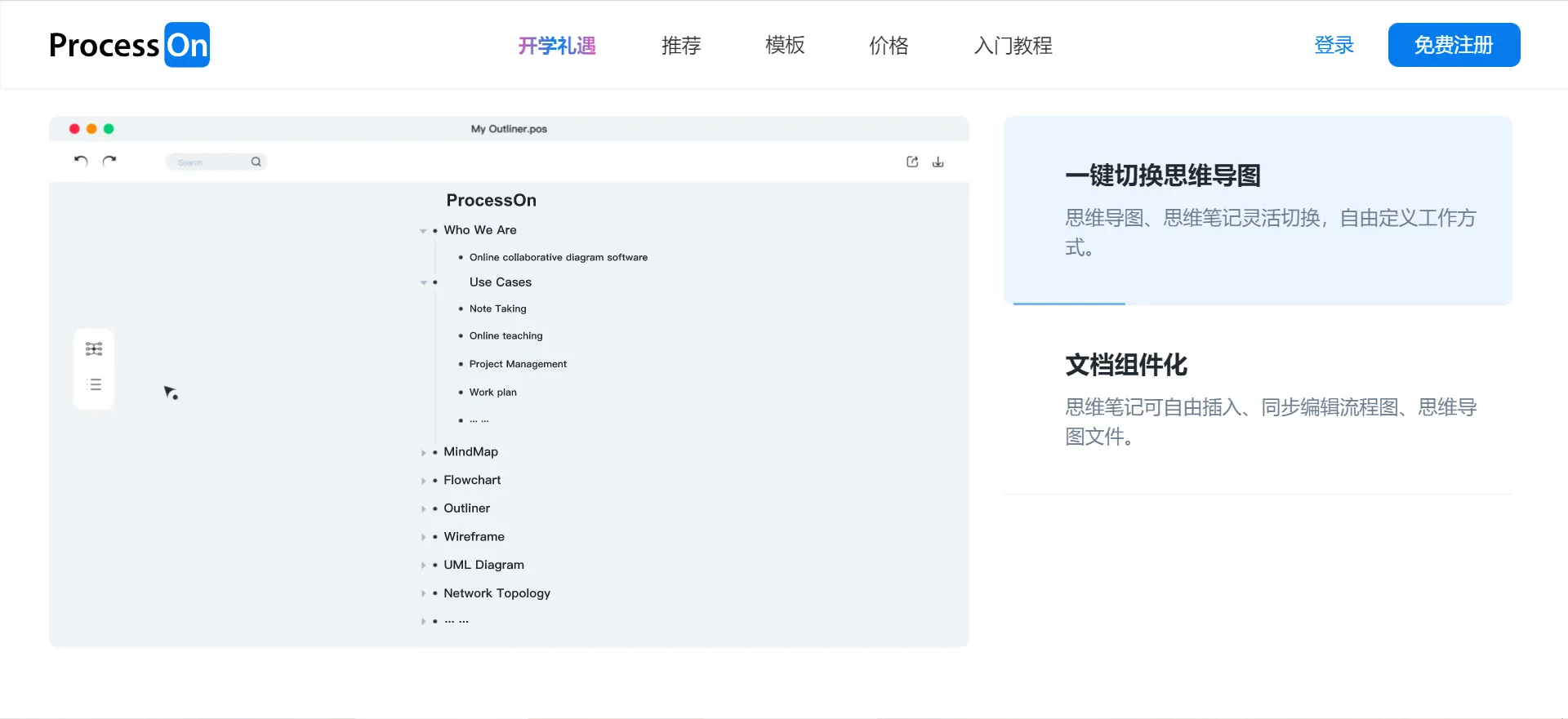
Task: Click the 登录 login link
Action: [1334, 46]
